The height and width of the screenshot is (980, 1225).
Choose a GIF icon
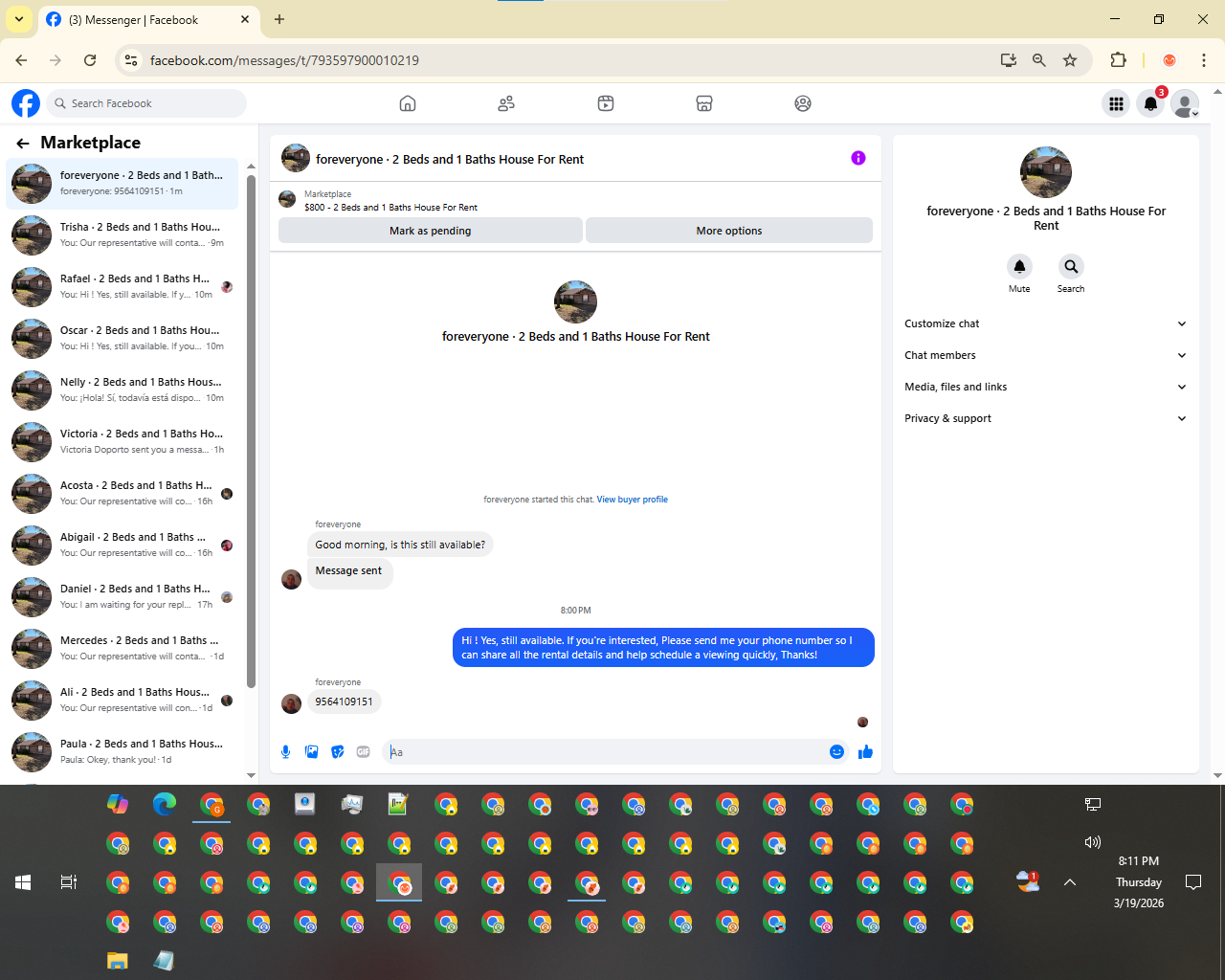363,752
